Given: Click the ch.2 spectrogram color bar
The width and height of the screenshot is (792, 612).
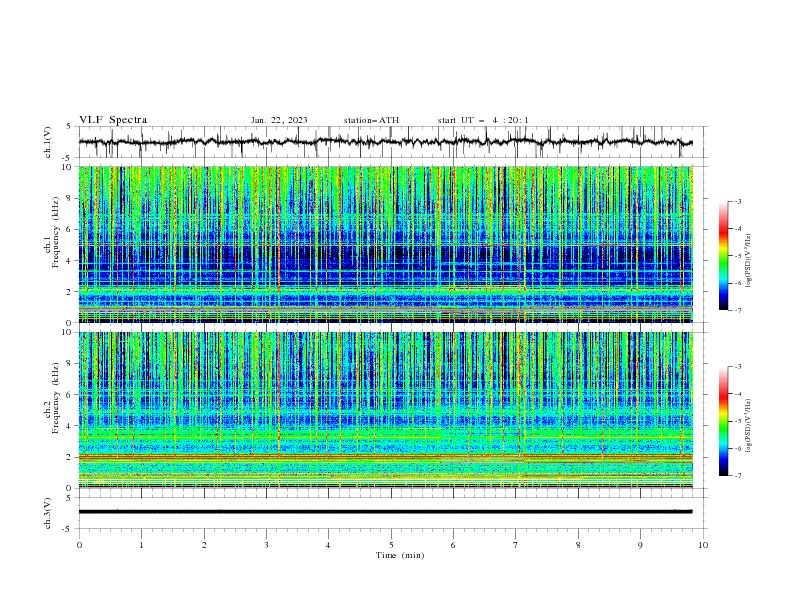Looking at the screenshot, I should (723, 421).
